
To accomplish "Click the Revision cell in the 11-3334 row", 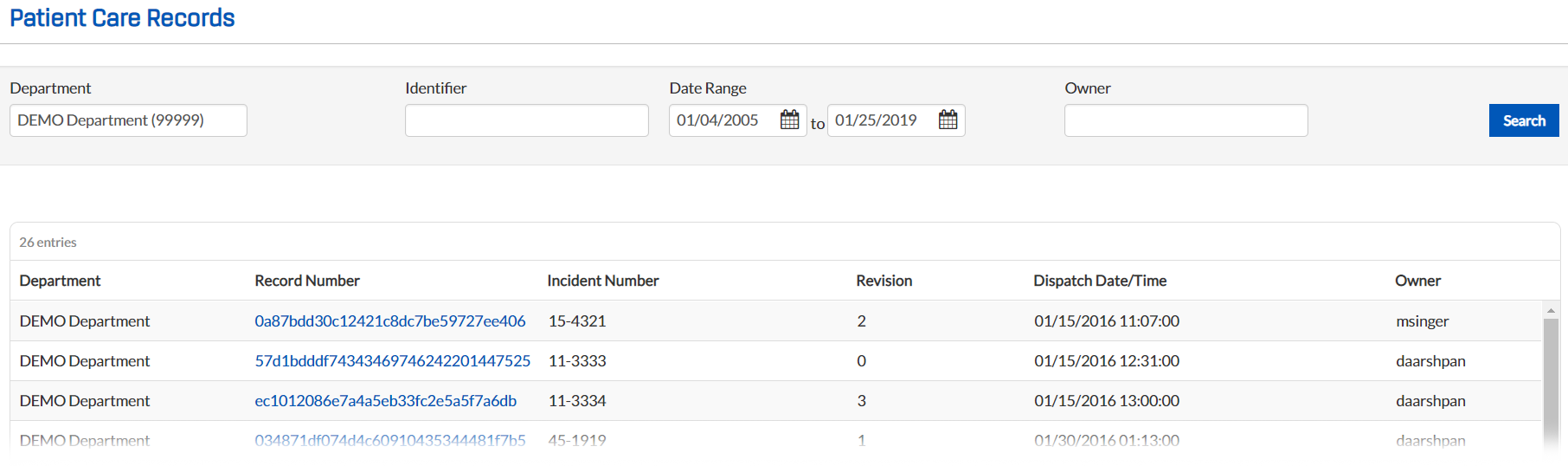I will 861,401.
